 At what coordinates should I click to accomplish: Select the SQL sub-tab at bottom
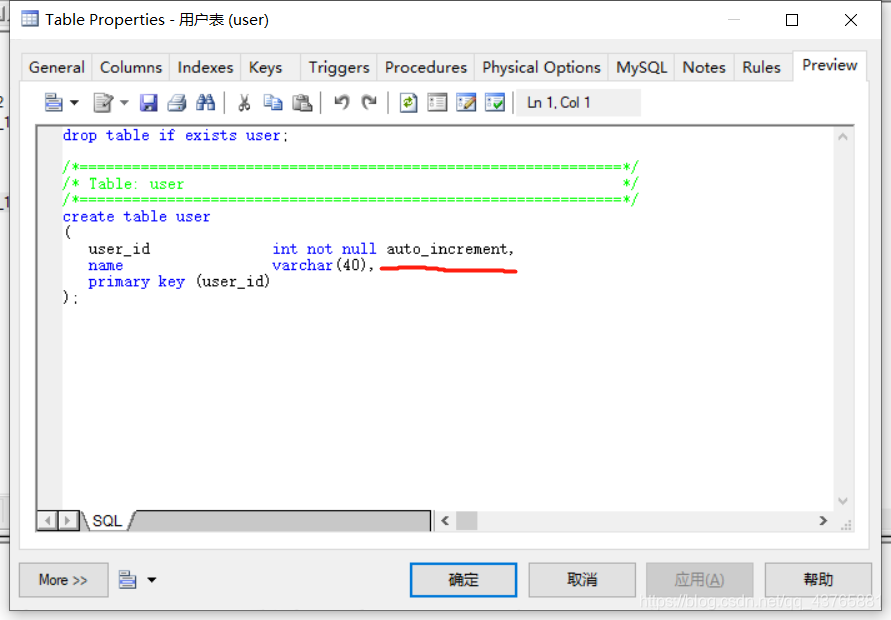pos(107,521)
